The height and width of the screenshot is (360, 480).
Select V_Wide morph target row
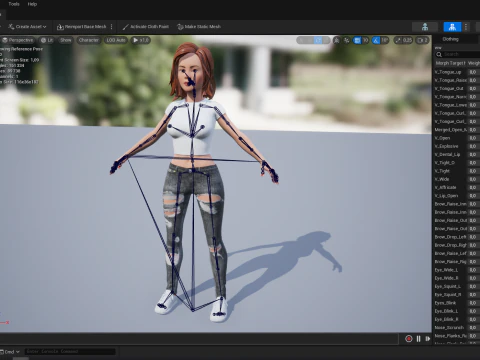coord(457,179)
